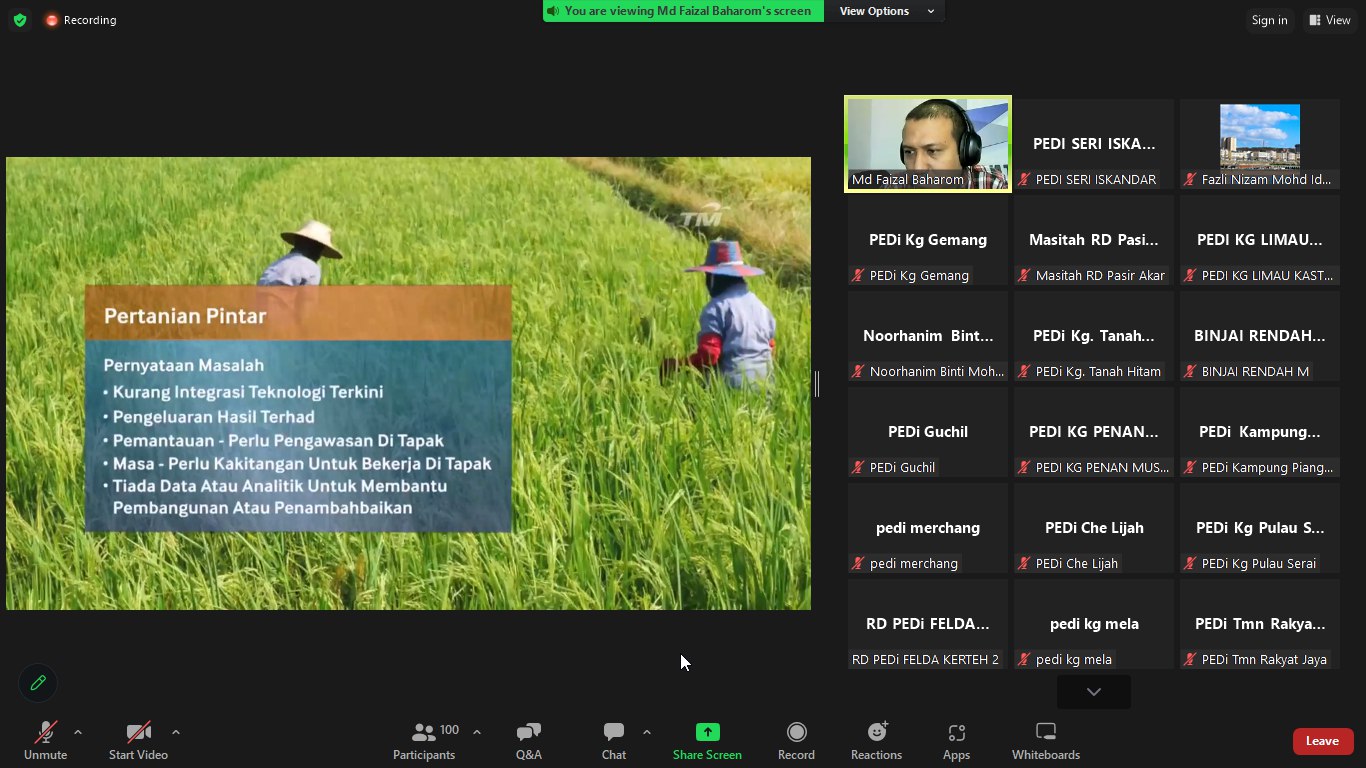Screen dimensions: 1366x768
Task: Open the Apps panel
Action: tap(956, 741)
